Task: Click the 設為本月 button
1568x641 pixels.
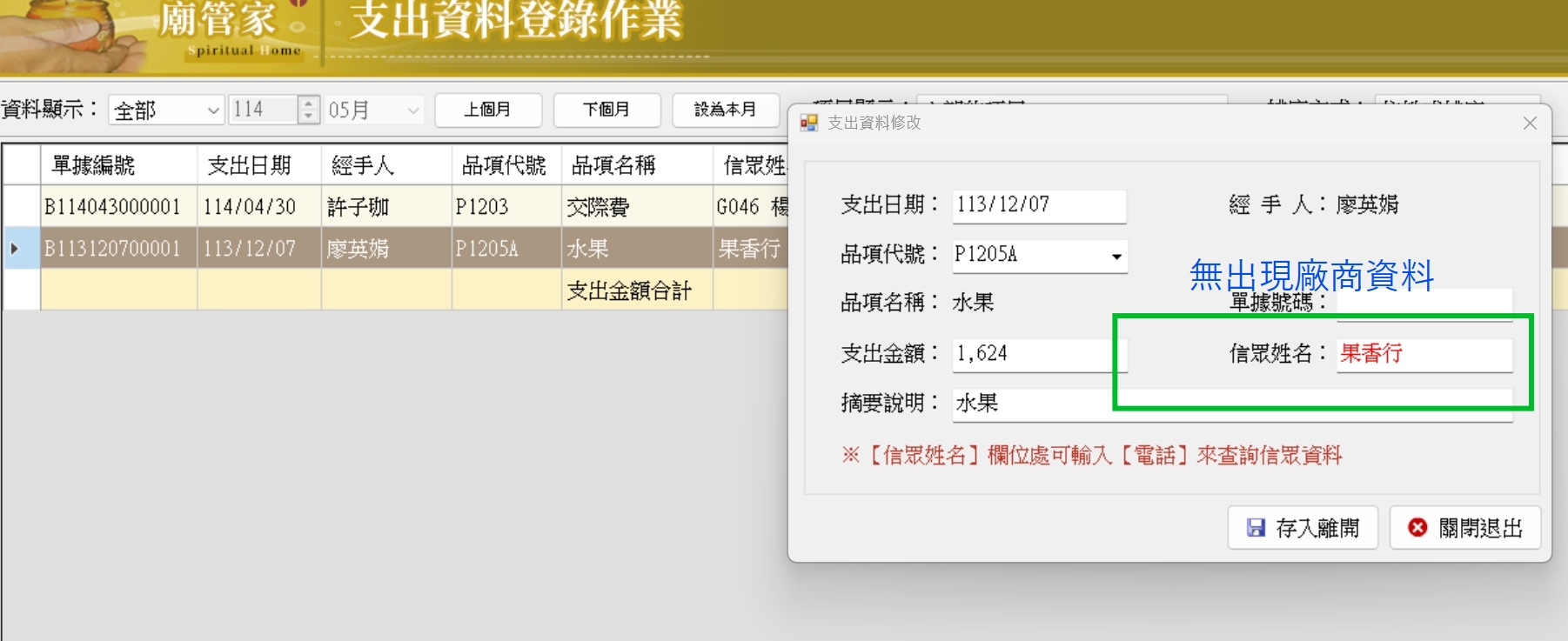Action: click(725, 110)
